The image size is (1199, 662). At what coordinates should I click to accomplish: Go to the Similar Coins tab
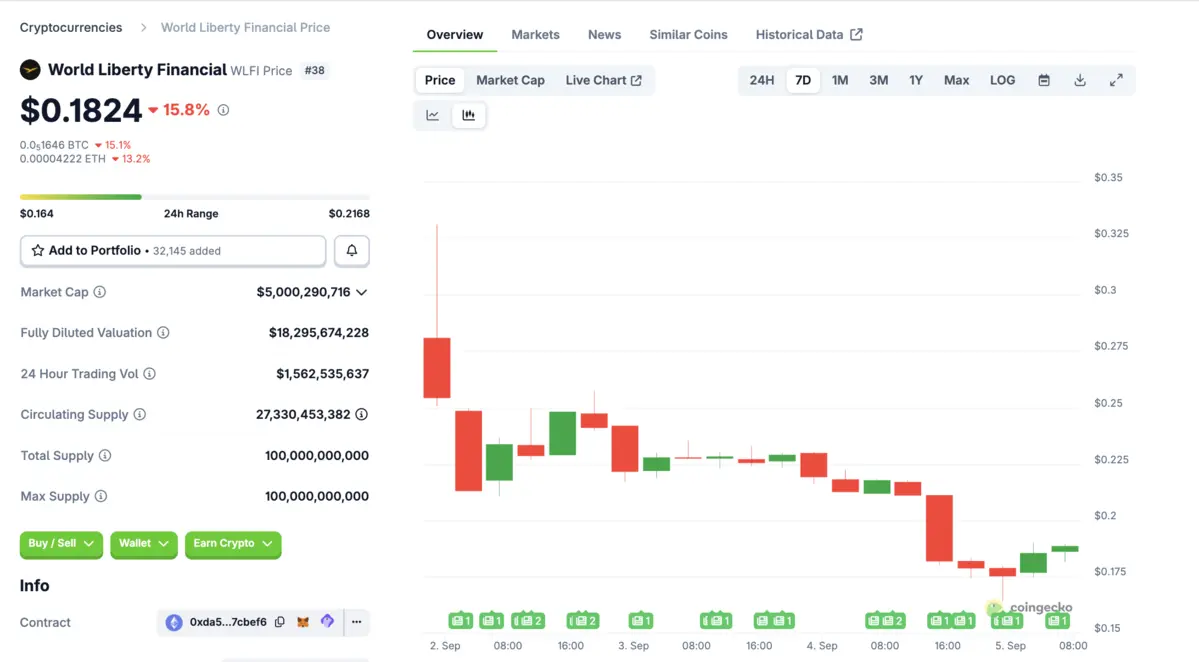click(688, 34)
